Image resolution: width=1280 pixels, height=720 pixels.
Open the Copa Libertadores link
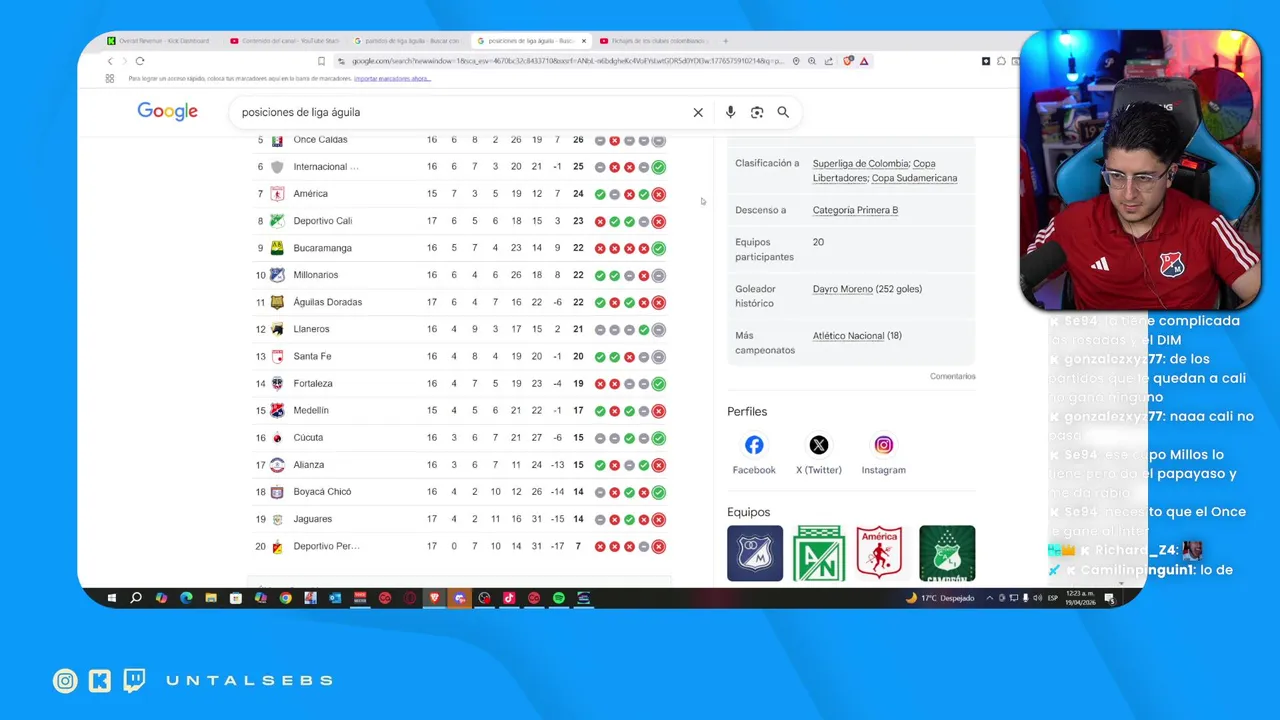(x=875, y=171)
